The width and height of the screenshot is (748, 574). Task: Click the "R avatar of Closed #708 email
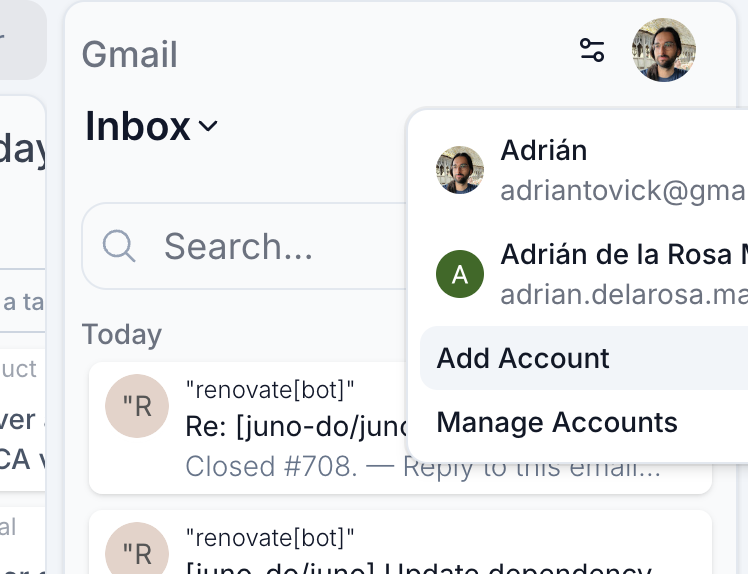tap(137, 406)
